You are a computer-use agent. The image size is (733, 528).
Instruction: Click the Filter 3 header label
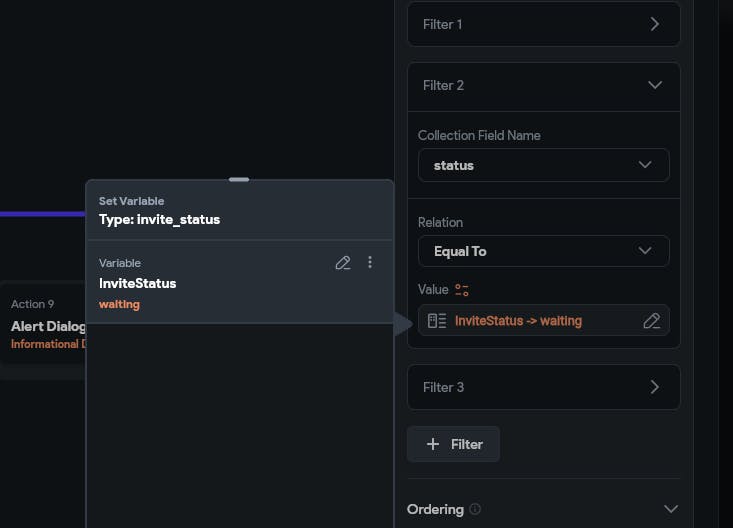(x=443, y=387)
